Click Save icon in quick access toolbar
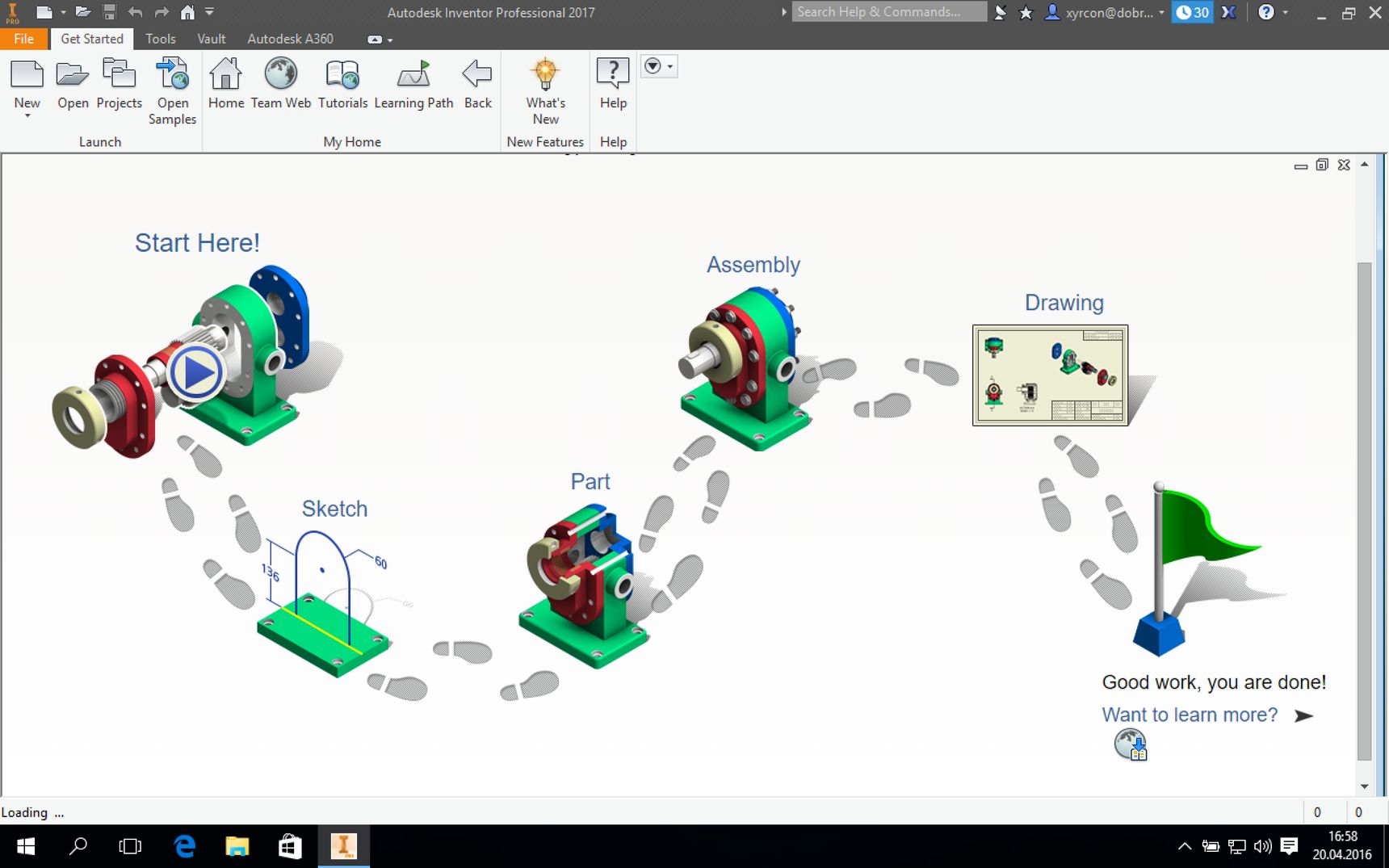The image size is (1389, 868). point(109,12)
